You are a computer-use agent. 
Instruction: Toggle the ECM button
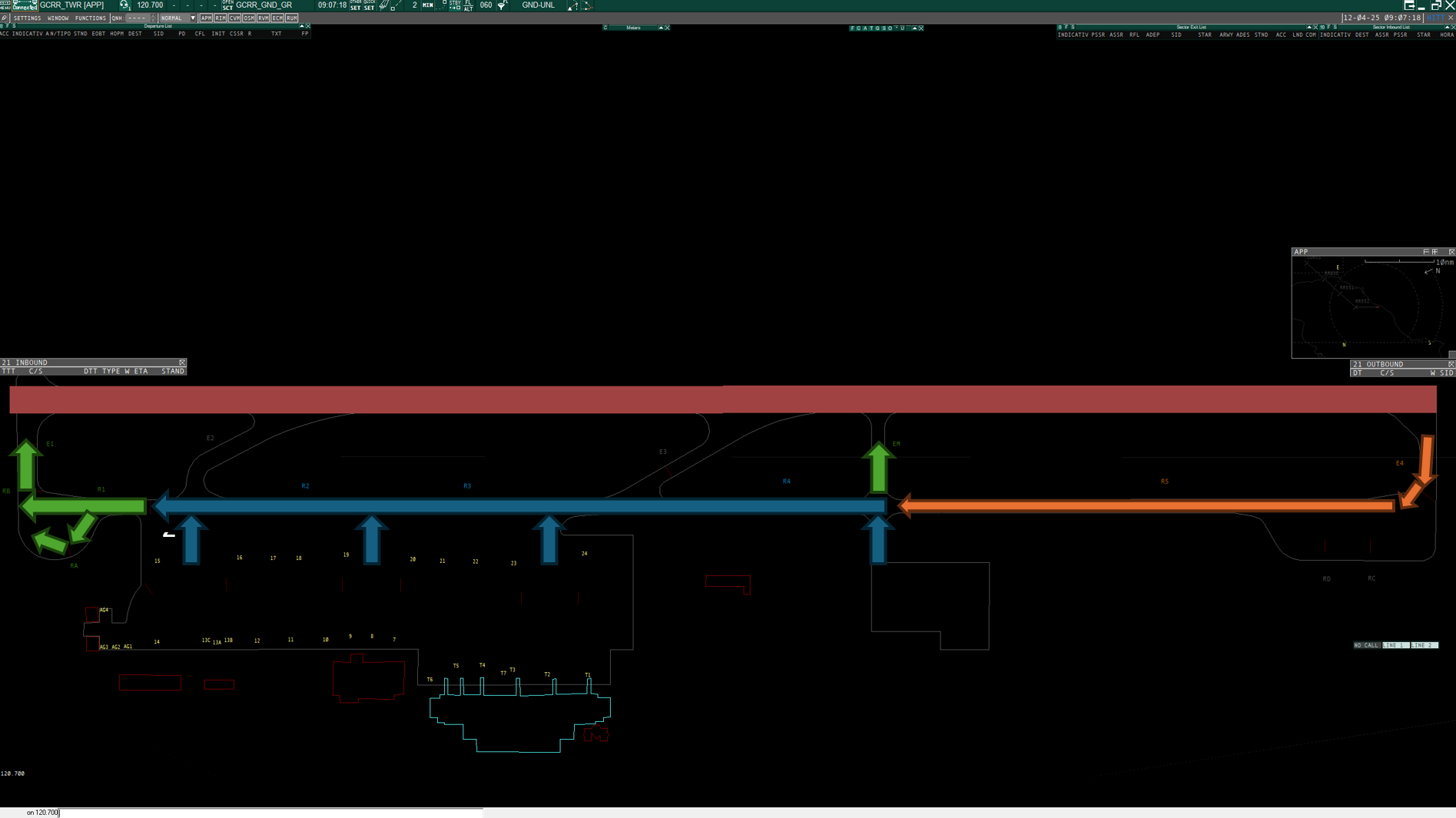point(277,18)
